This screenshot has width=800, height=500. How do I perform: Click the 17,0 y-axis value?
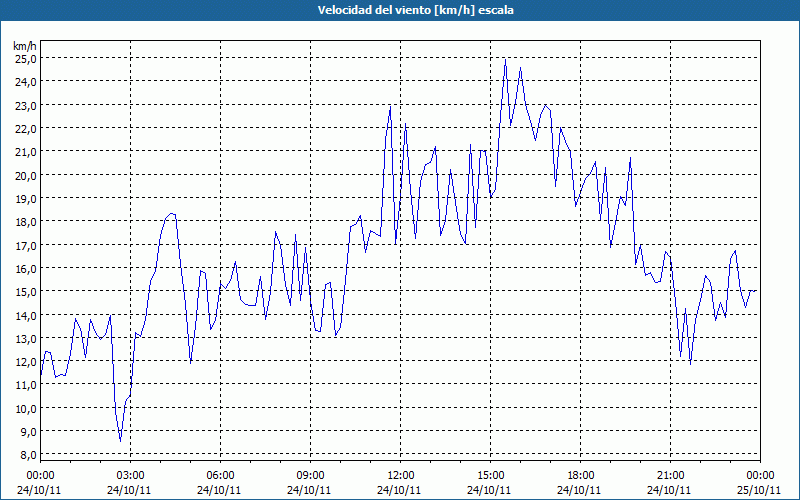tap(26, 245)
